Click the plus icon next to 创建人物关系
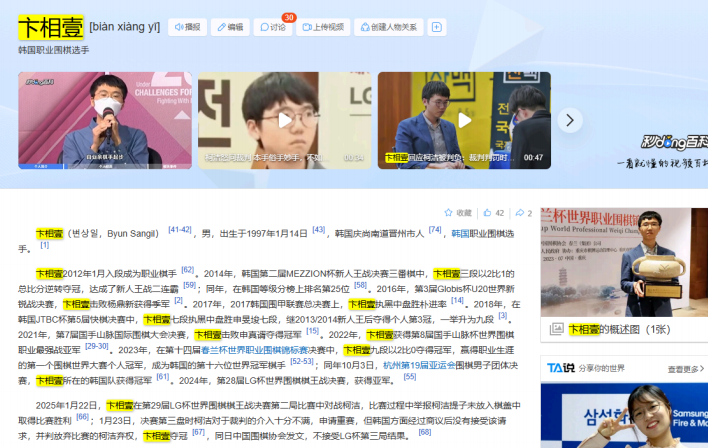This screenshot has width=708, height=448. pyautogui.click(x=436, y=27)
